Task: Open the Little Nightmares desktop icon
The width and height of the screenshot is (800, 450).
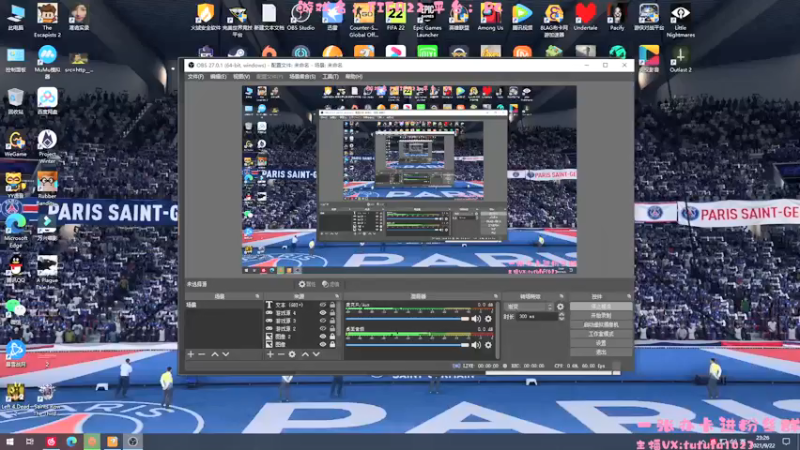Action: [680, 20]
